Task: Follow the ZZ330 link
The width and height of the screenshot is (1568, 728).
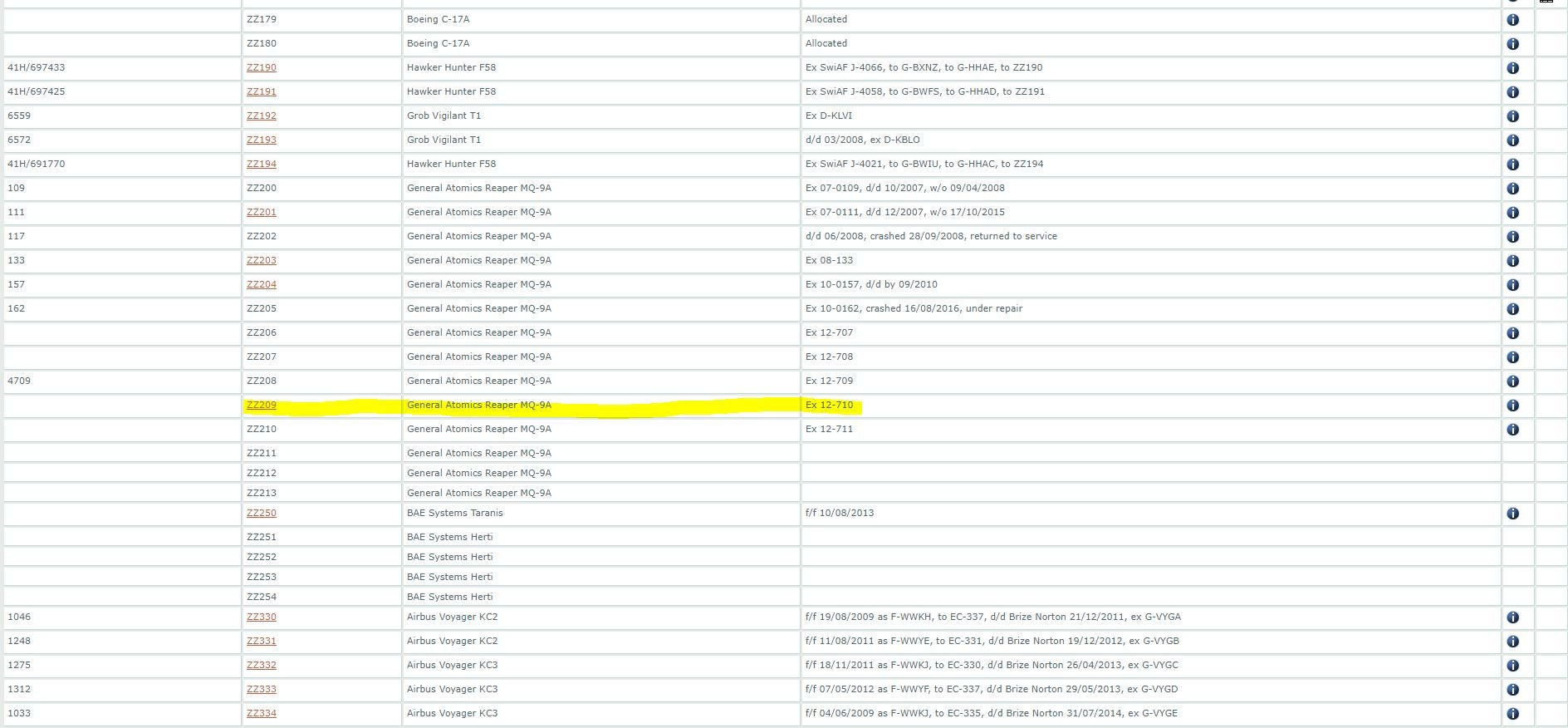Action: coord(262,617)
